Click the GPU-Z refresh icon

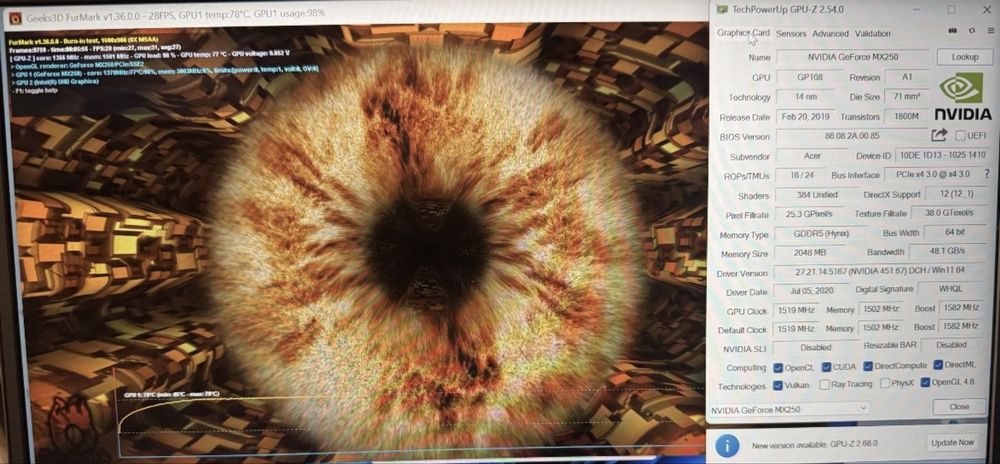pos(971,30)
